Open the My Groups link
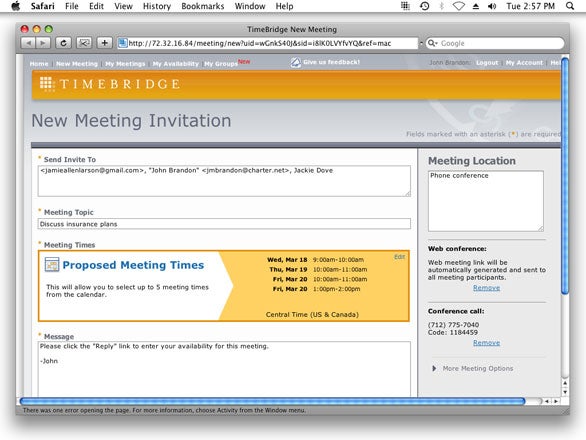The image size is (586, 440). pyautogui.click(x=221, y=64)
